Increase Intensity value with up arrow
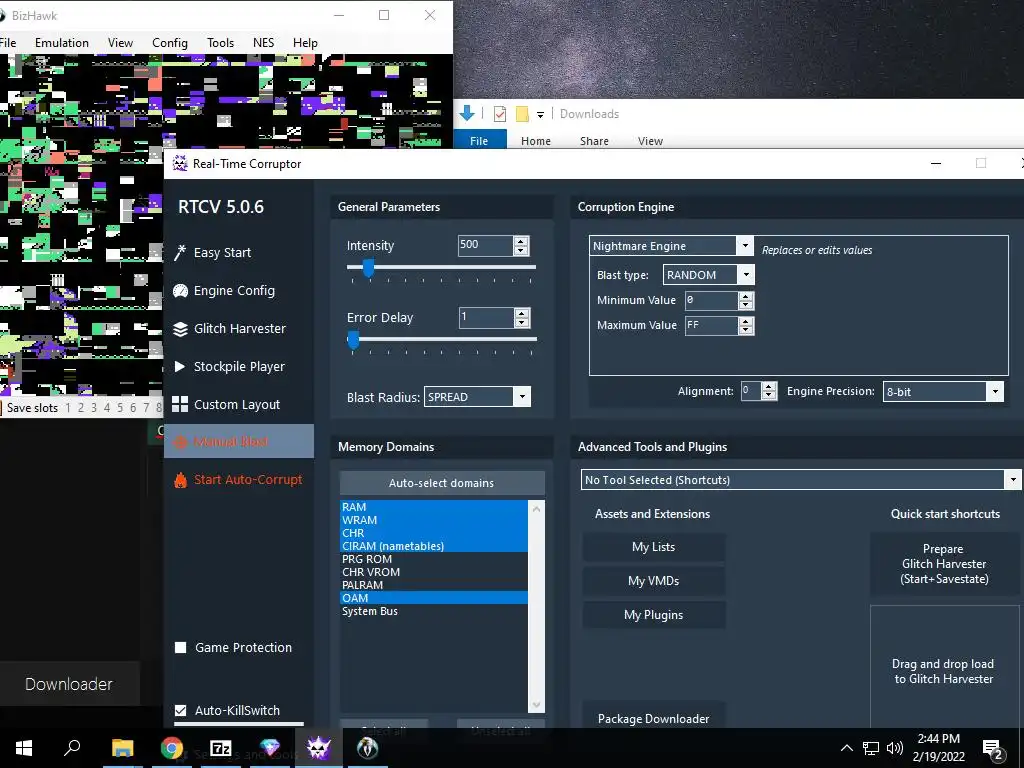This screenshot has width=1024, height=768. pos(520,242)
